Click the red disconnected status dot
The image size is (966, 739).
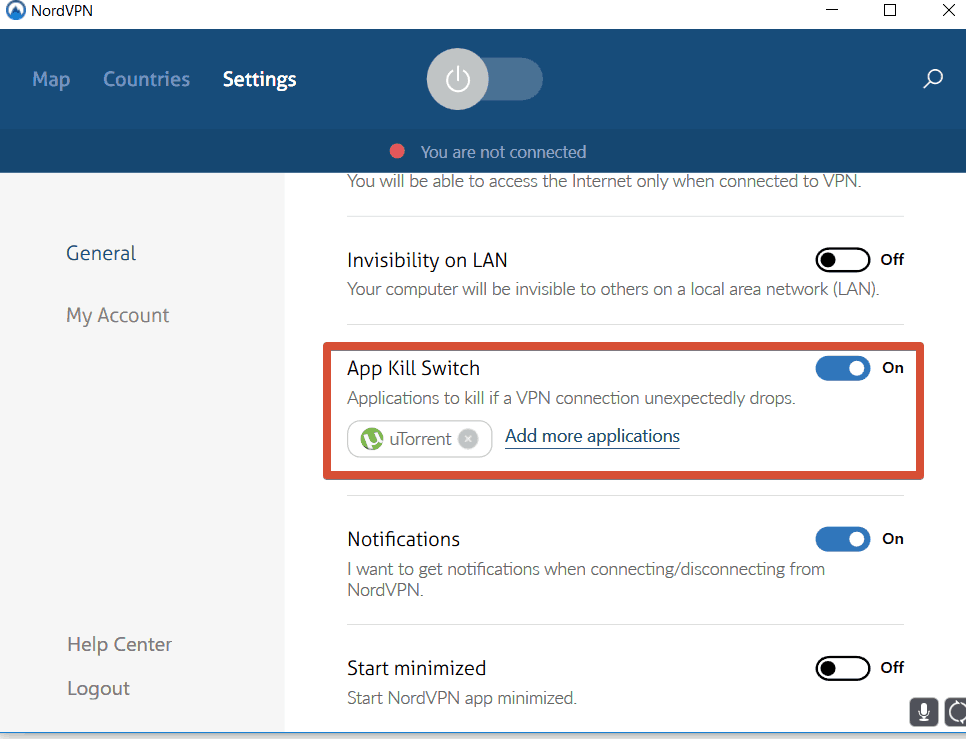pyautogui.click(x=397, y=151)
